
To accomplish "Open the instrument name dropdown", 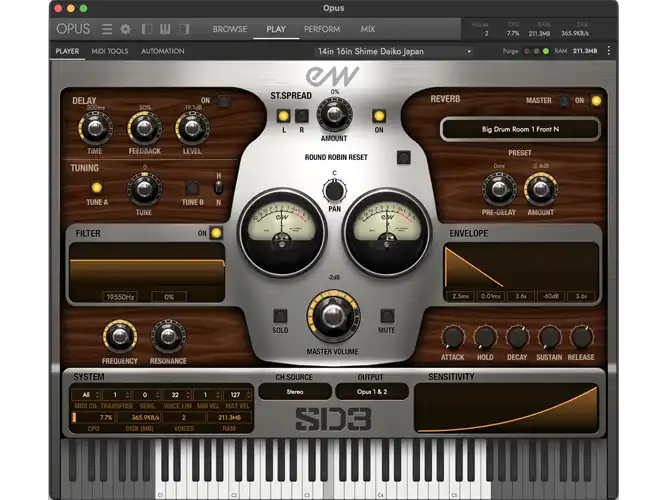I will [394, 51].
